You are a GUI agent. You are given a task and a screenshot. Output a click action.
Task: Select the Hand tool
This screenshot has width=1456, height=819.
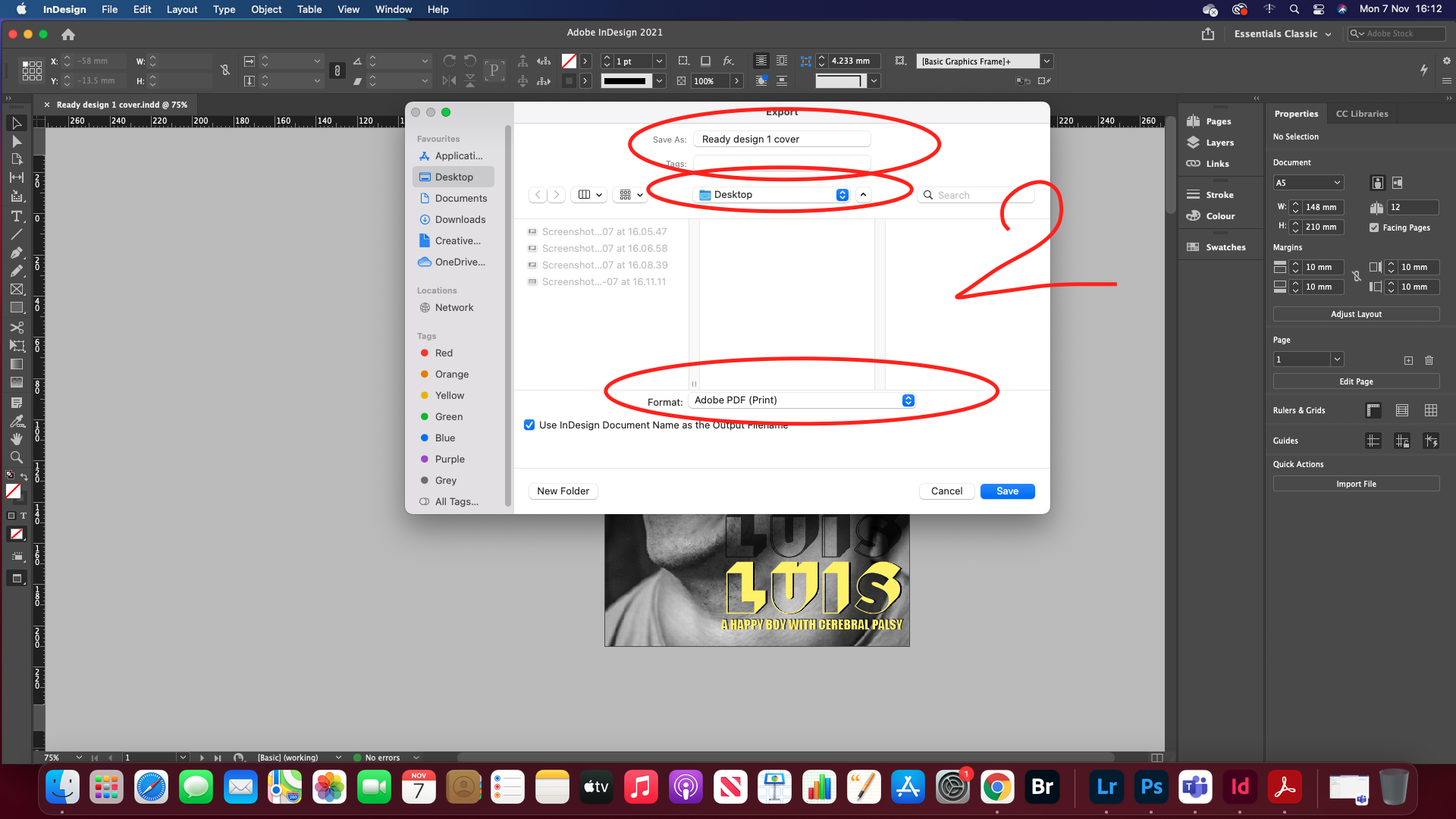[16, 439]
